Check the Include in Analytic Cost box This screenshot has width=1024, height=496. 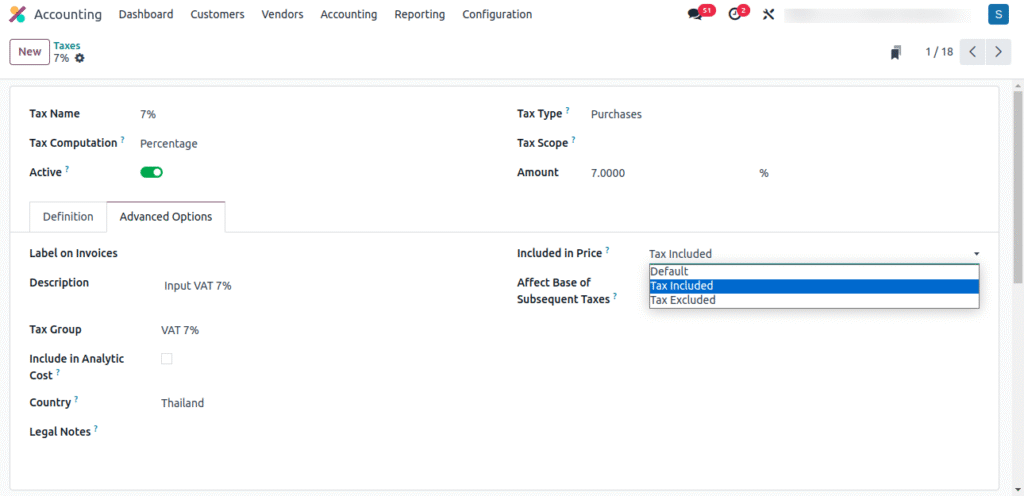[167, 358]
